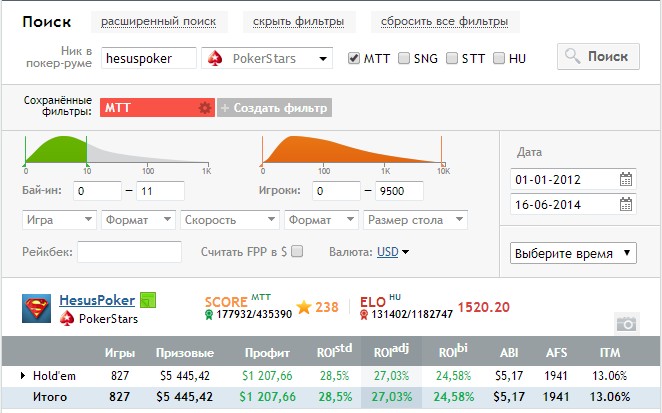The width and height of the screenshot is (662, 413).
Task: Tick the 'Считать FPP в $' checkbox
Action: click(x=296, y=252)
